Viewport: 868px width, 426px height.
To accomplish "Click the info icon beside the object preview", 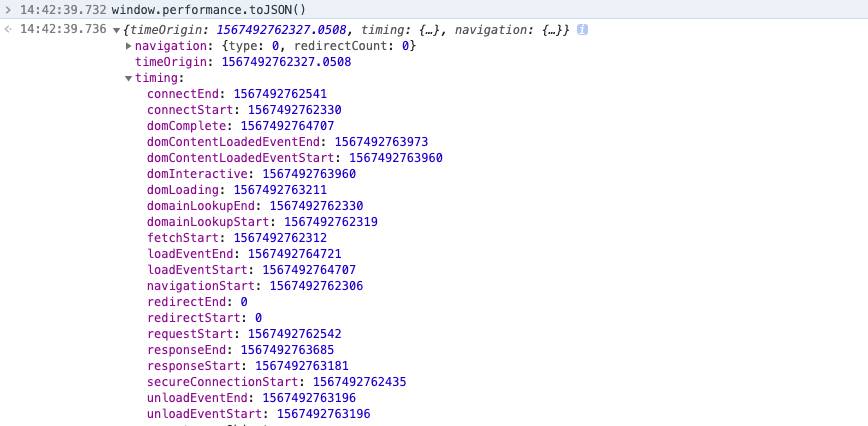I will point(582,30).
